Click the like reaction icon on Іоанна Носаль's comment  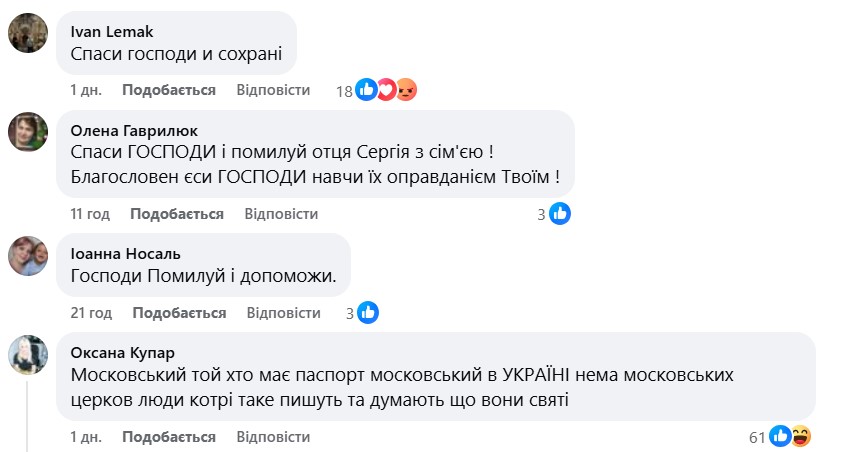pos(368,313)
